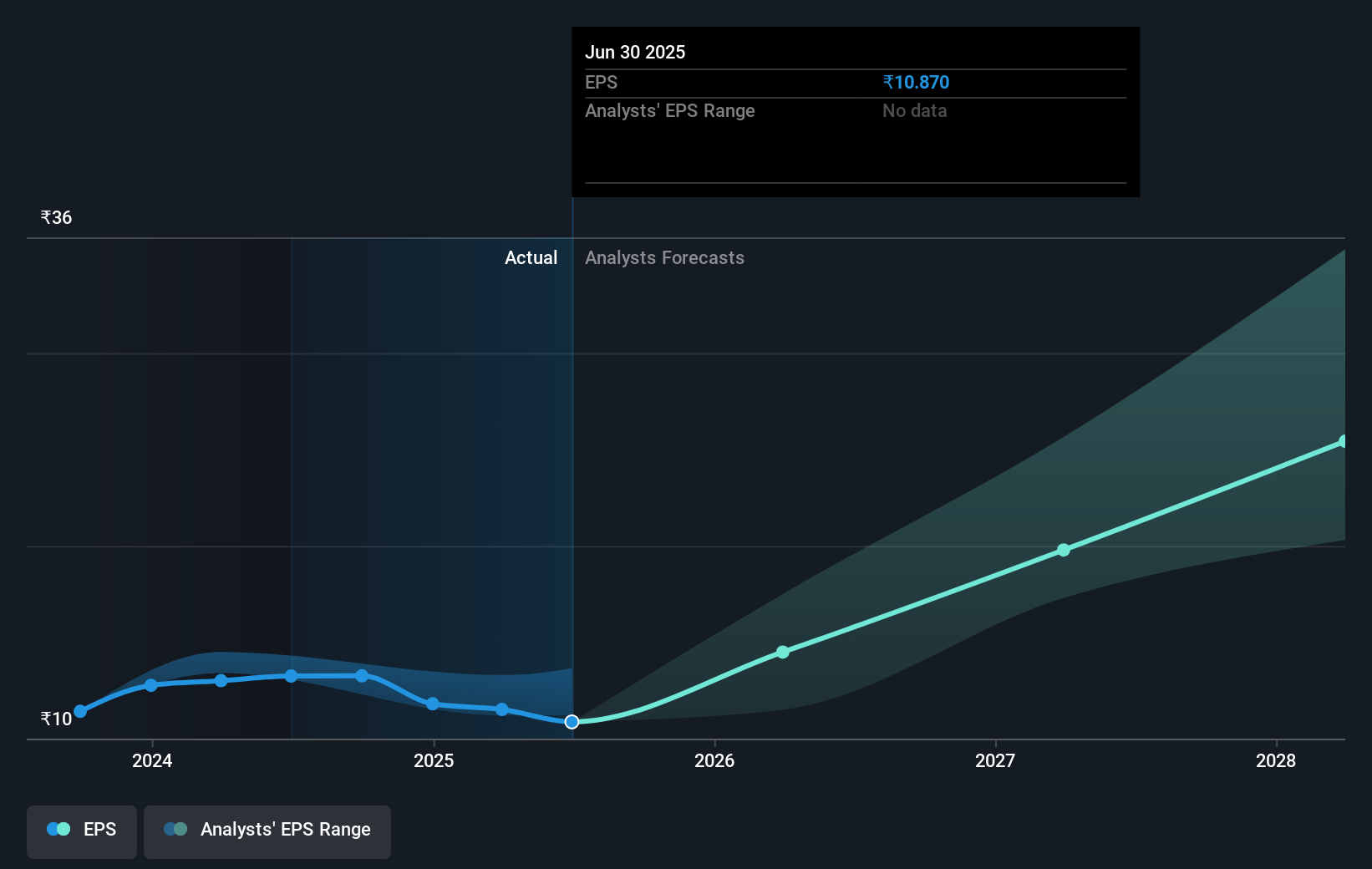Click the 'No data' analysts range value
Viewport: 1372px width, 869px height.
click(x=914, y=111)
